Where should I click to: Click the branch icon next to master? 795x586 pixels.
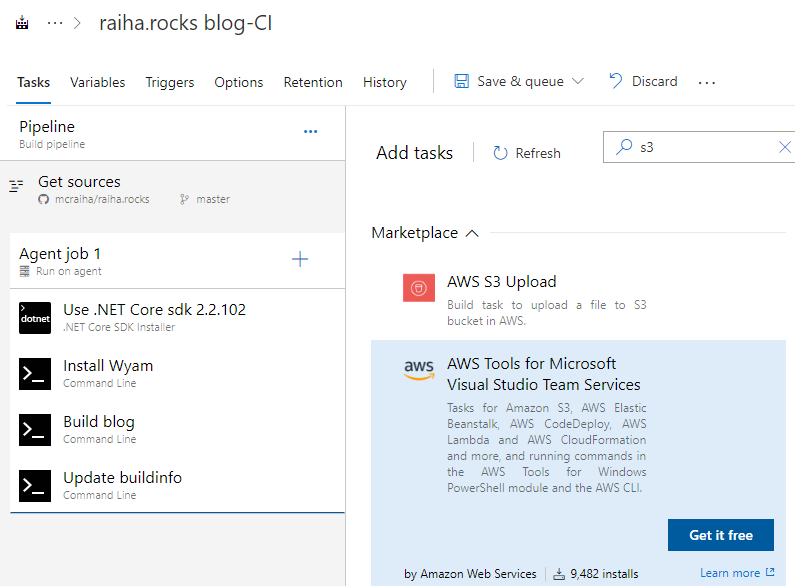tap(184, 199)
